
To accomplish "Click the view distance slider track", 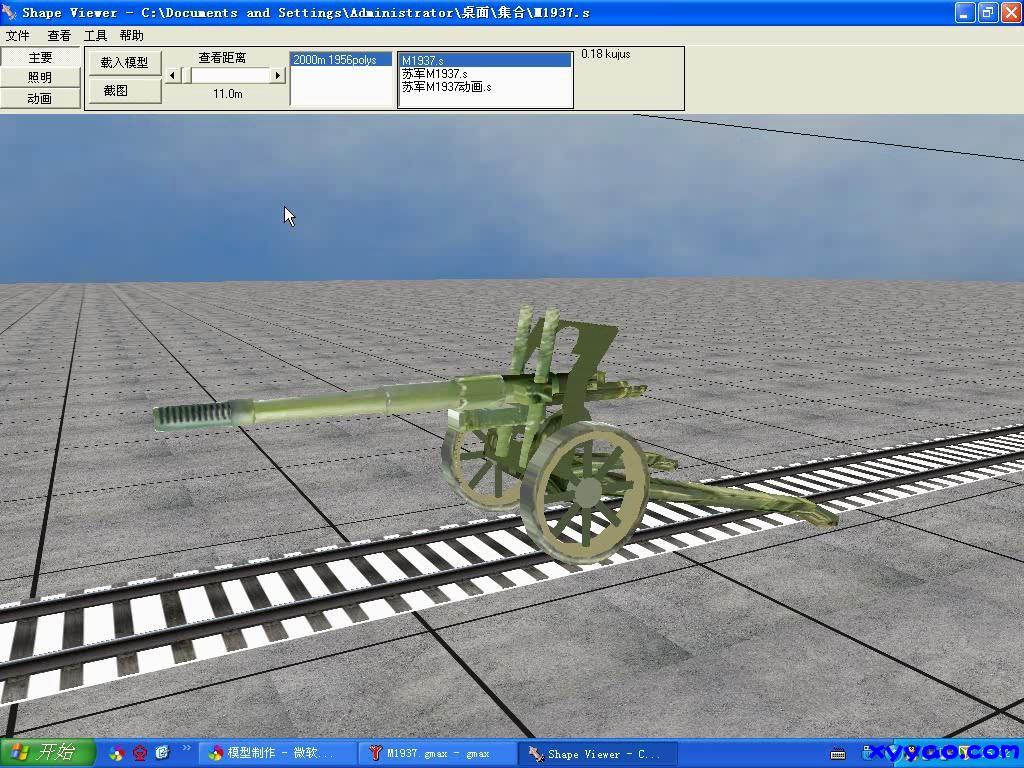I will point(225,75).
